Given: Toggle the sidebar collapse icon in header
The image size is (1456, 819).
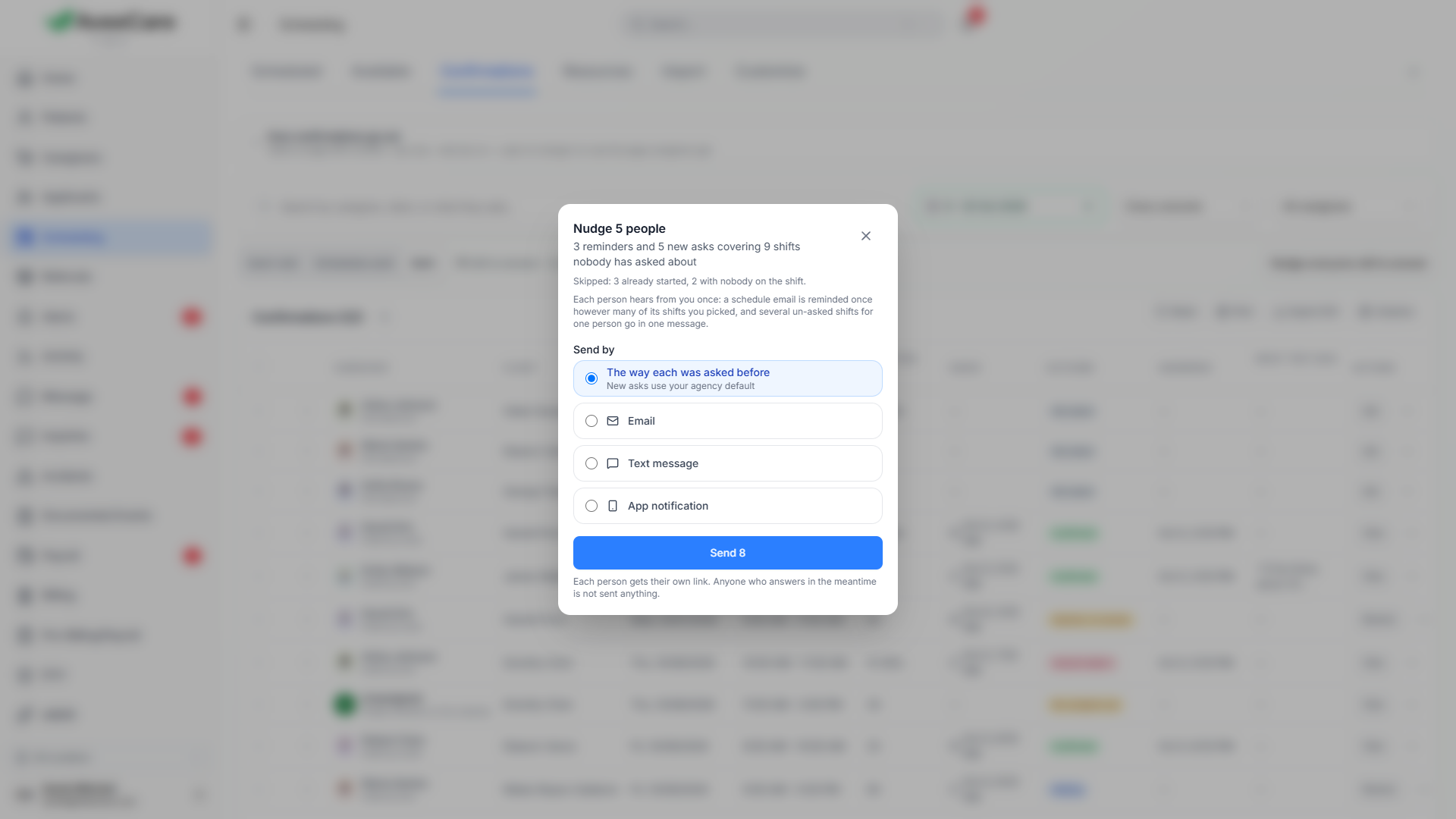Looking at the screenshot, I should click(243, 24).
